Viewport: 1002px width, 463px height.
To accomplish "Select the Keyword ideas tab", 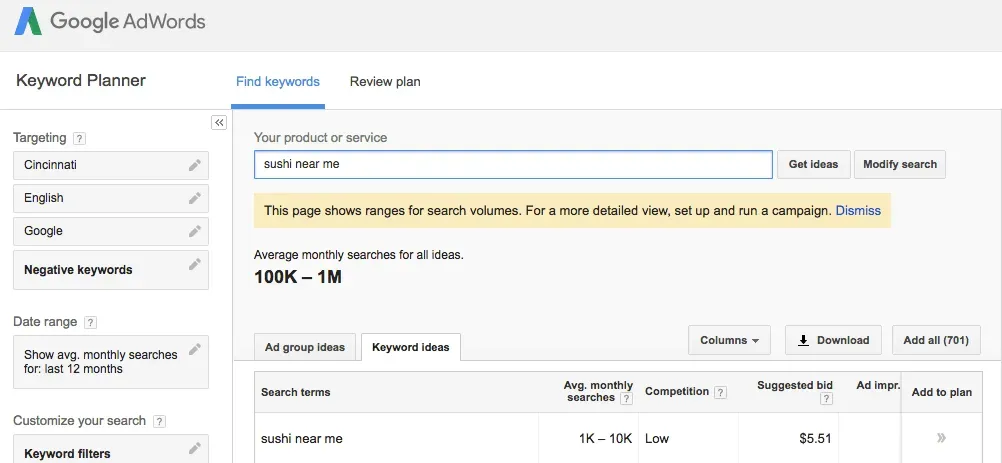I will 411,347.
